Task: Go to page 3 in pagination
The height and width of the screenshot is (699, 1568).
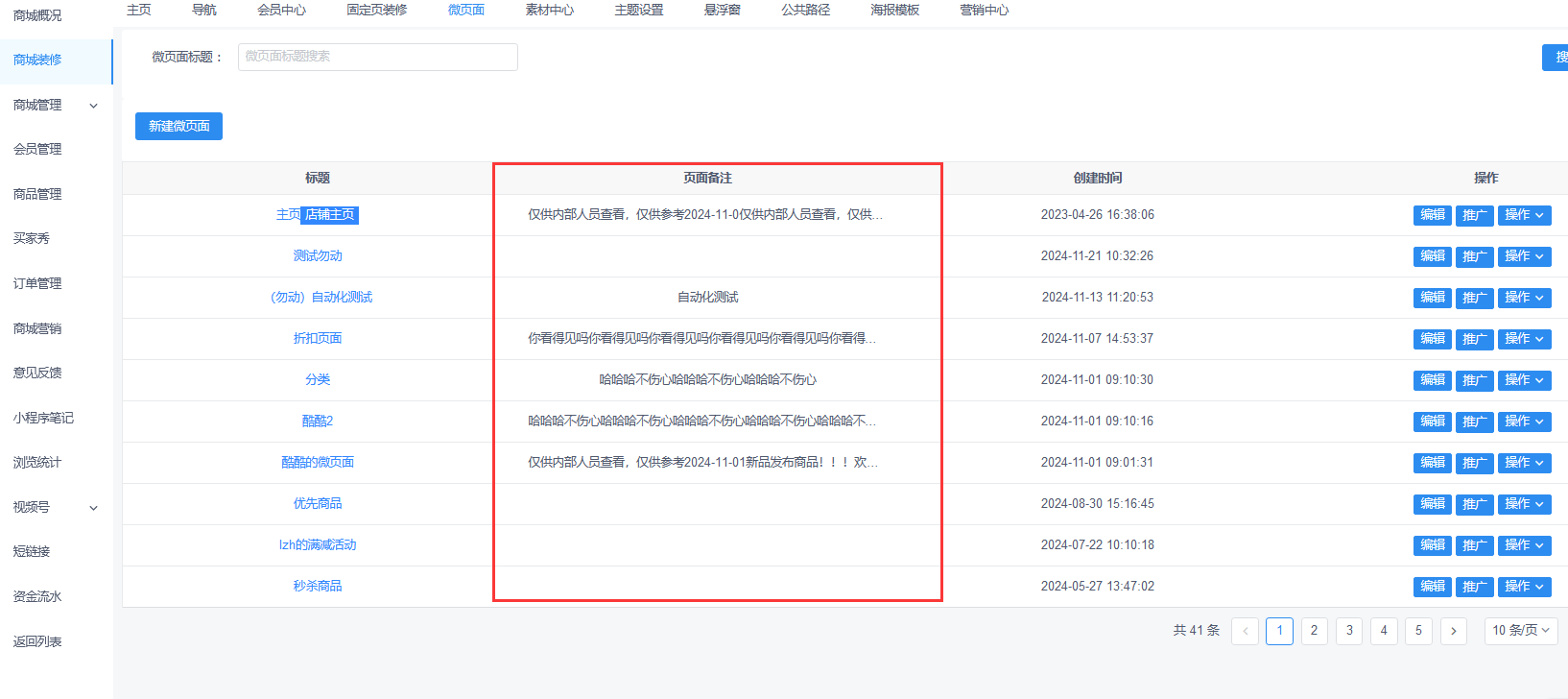Action: (1348, 631)
